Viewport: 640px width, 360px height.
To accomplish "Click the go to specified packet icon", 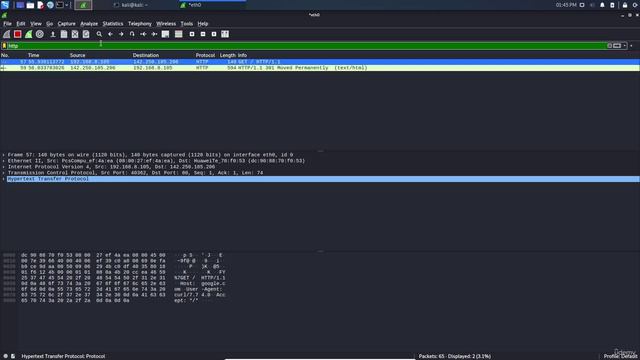I will click(x=132, y=34).
